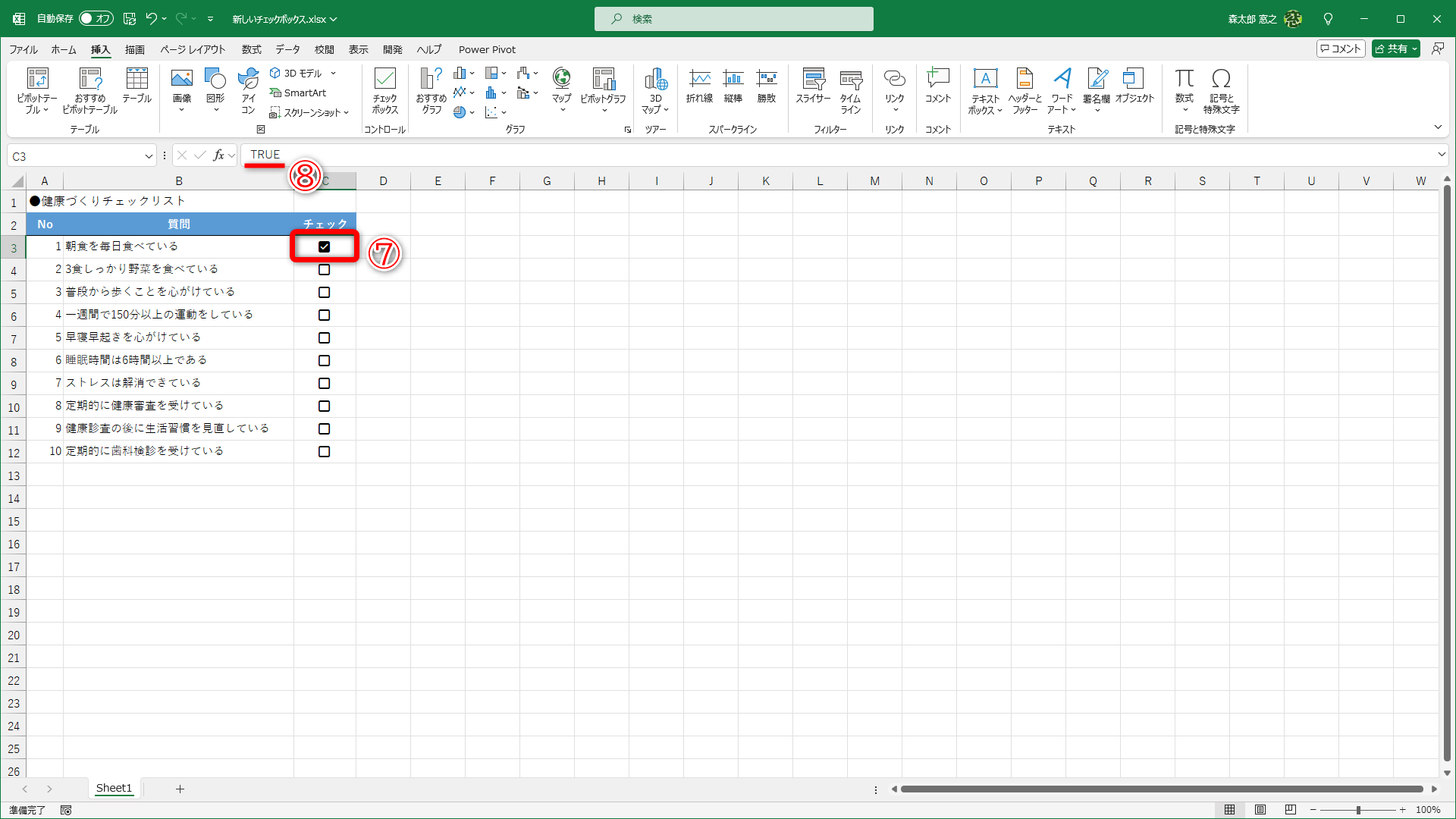Open the Screenshot dropdown
Viewport: 1456px width, 819px height.
pyautogui.click(x=309, y=112)
